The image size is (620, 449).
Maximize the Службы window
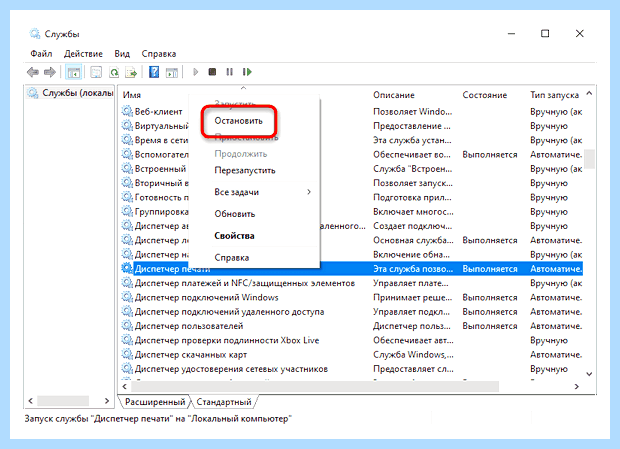[545, 34]
